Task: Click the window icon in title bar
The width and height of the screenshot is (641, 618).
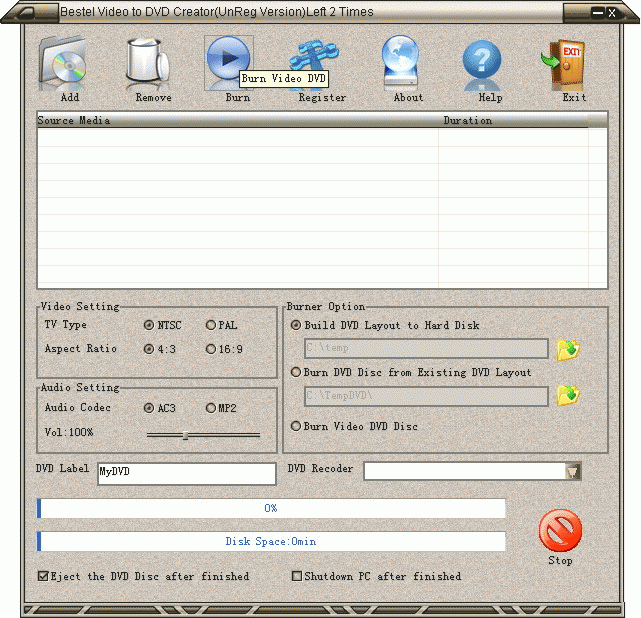Action: [x=25, y=13]
